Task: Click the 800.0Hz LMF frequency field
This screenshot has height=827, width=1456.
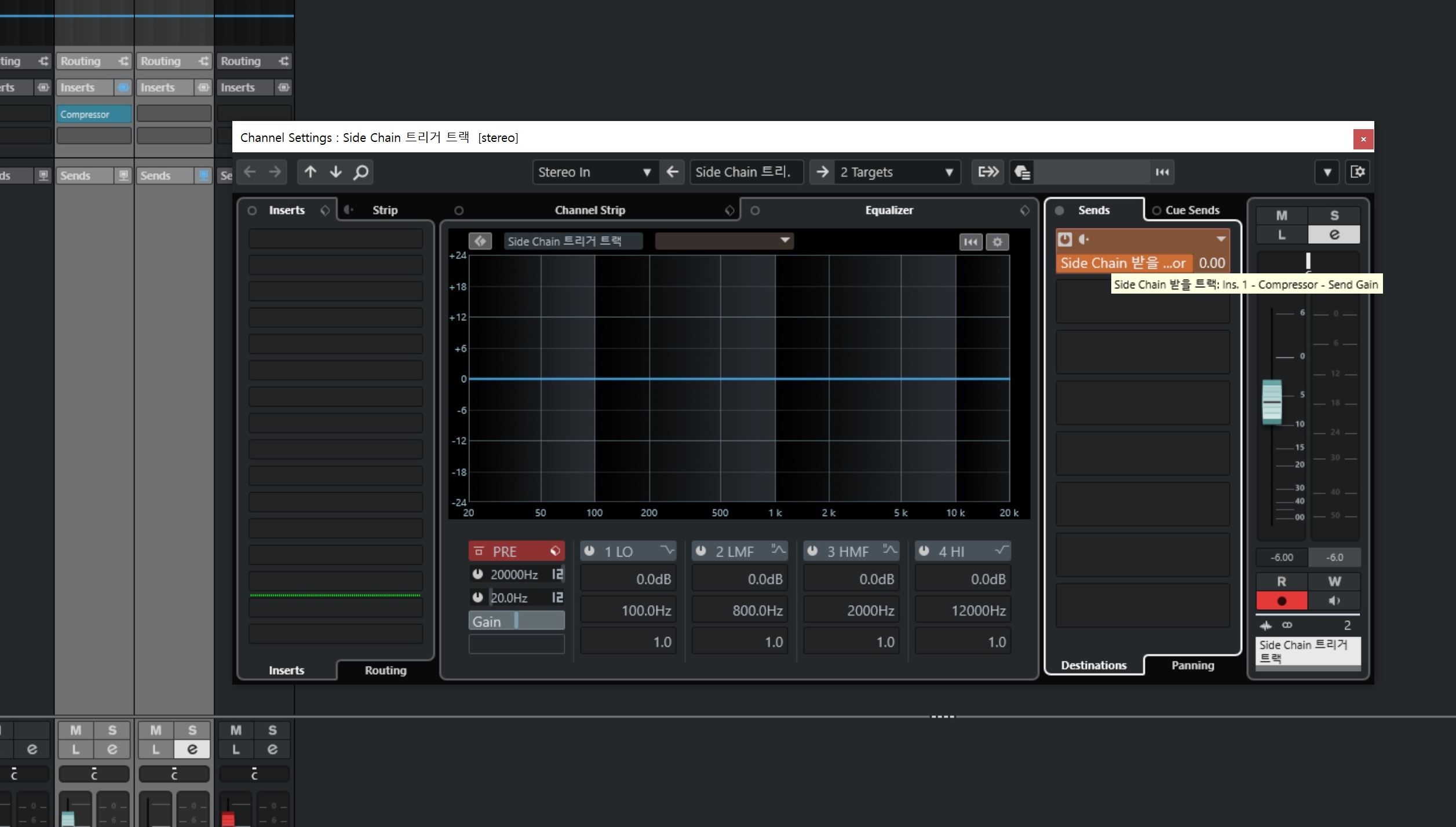Action: pos(739,610)
